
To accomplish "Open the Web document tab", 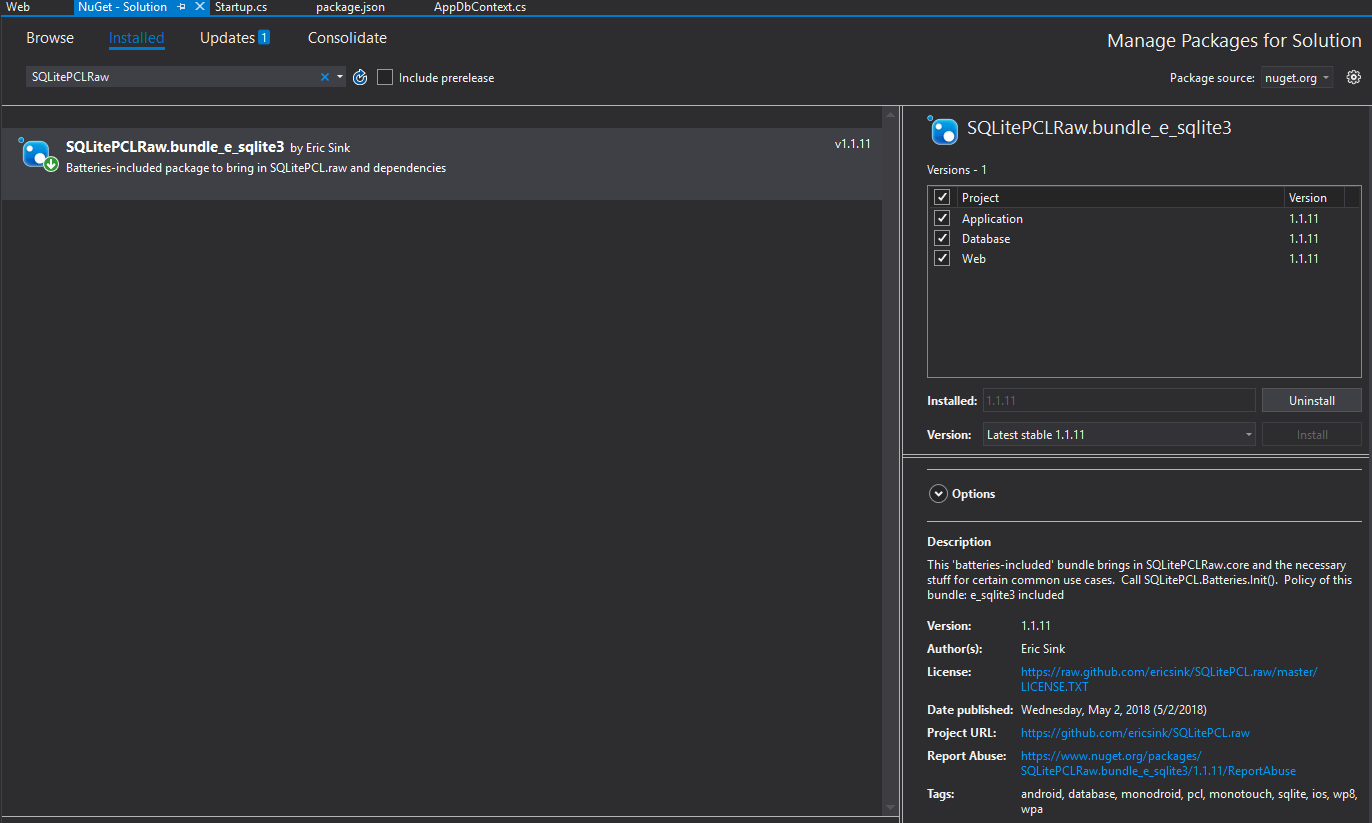I will click(18, 7).
